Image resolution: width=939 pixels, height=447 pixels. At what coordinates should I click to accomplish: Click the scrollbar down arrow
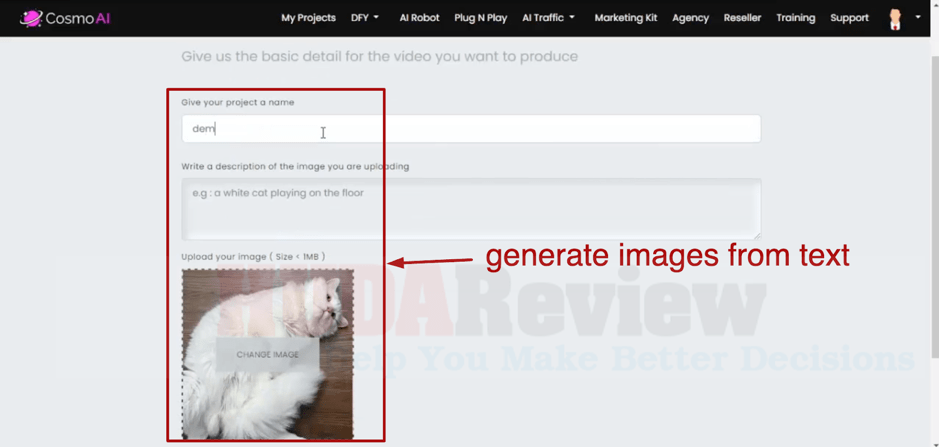934,441
